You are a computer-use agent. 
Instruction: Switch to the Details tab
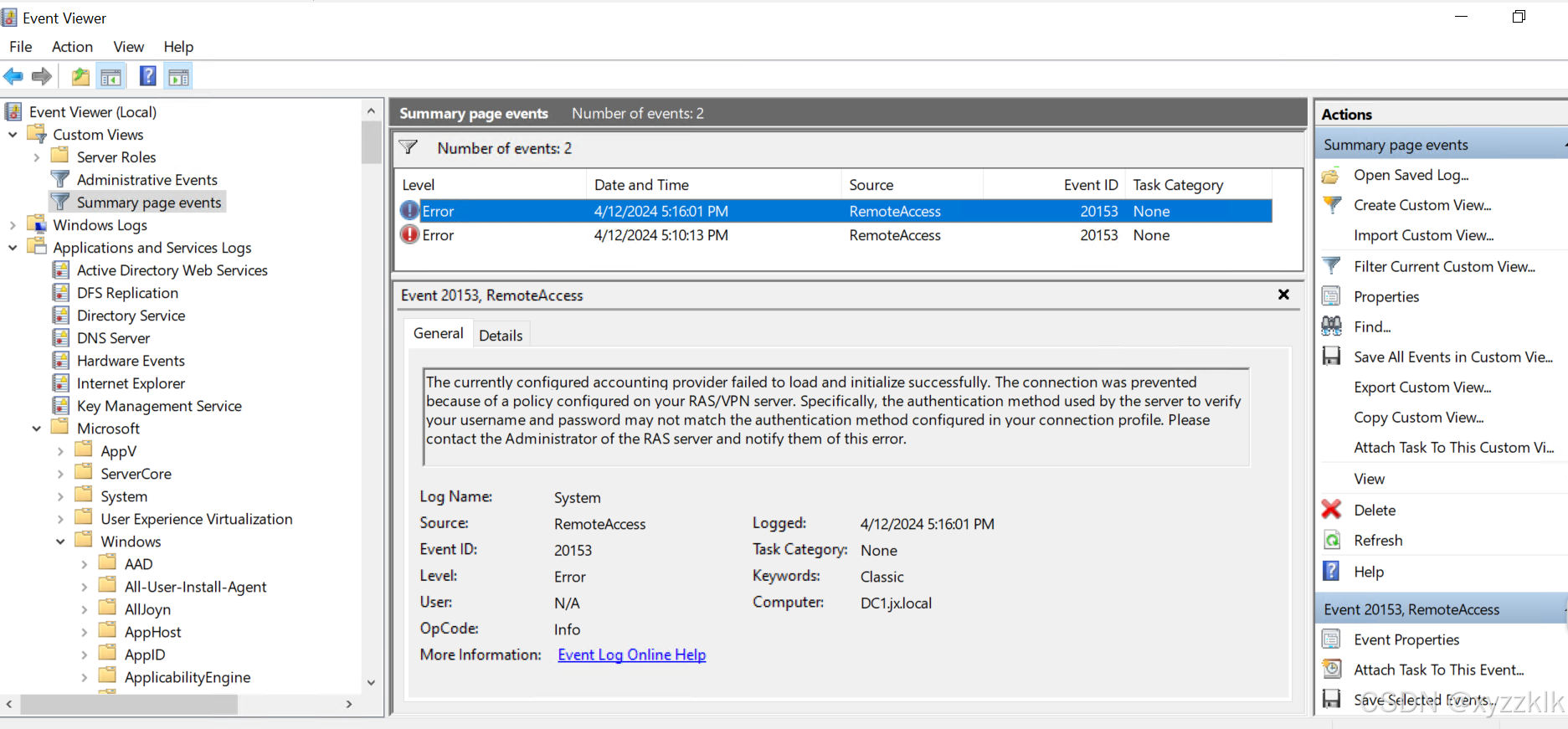[x=501, y=335]
